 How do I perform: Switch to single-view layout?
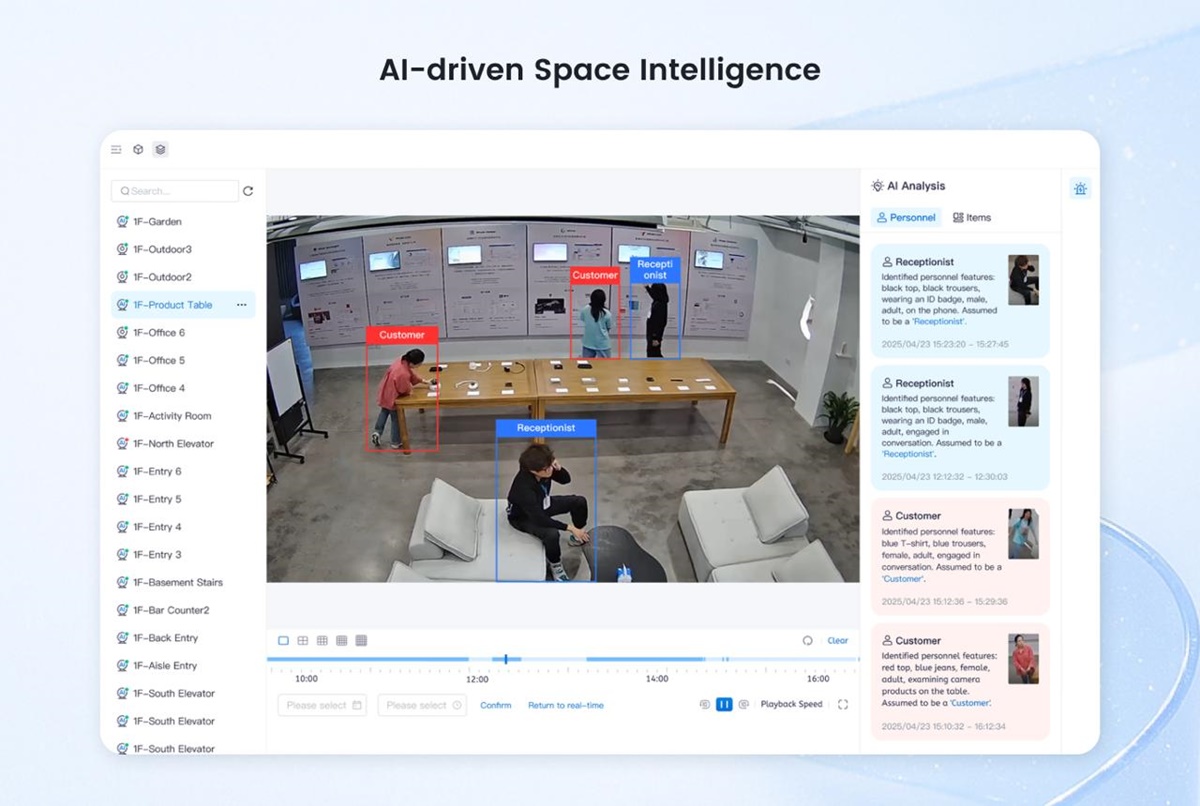click(x=283, y=641)
